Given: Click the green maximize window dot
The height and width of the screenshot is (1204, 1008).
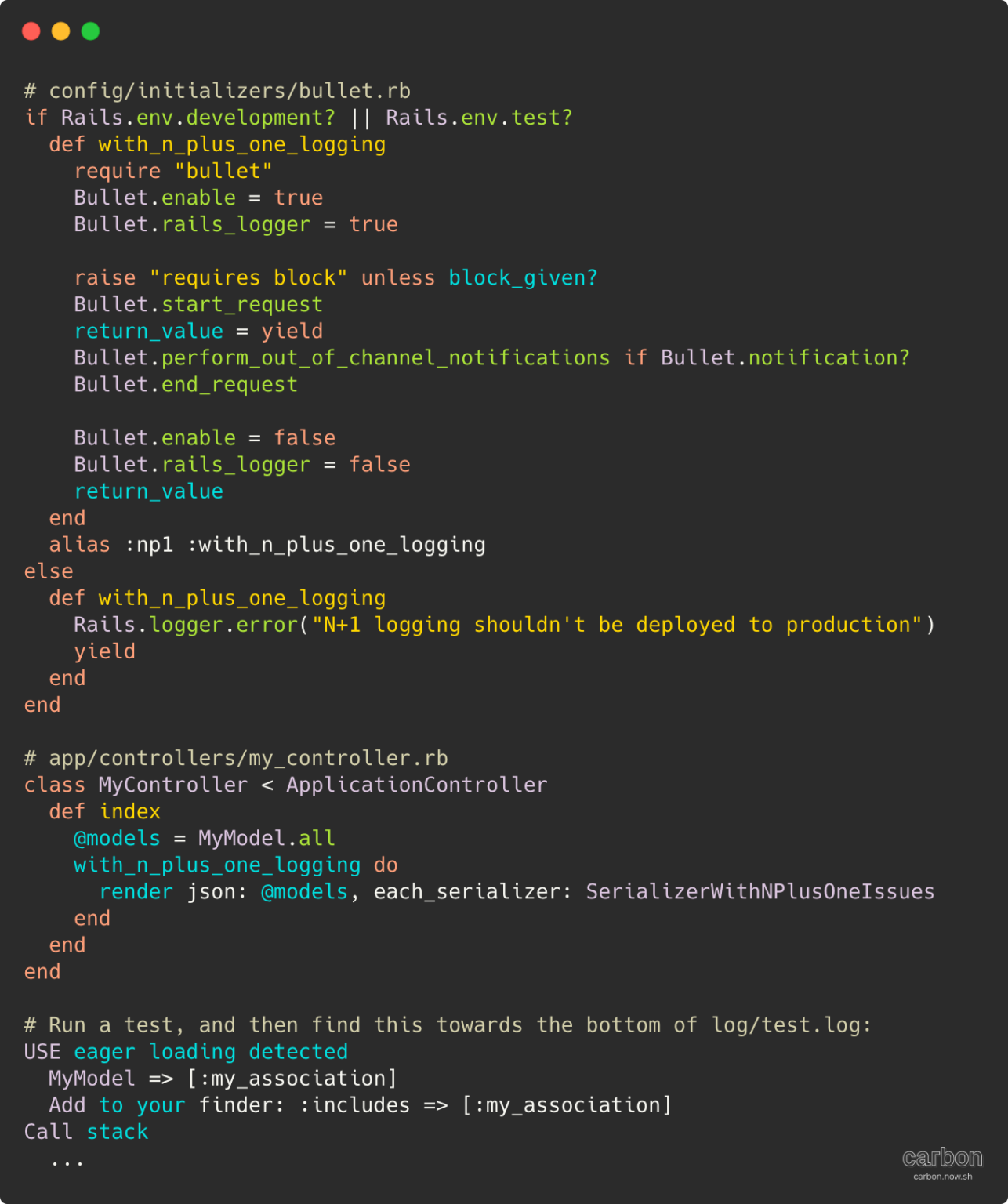Looking at the screenshot, I should [91, 31].
